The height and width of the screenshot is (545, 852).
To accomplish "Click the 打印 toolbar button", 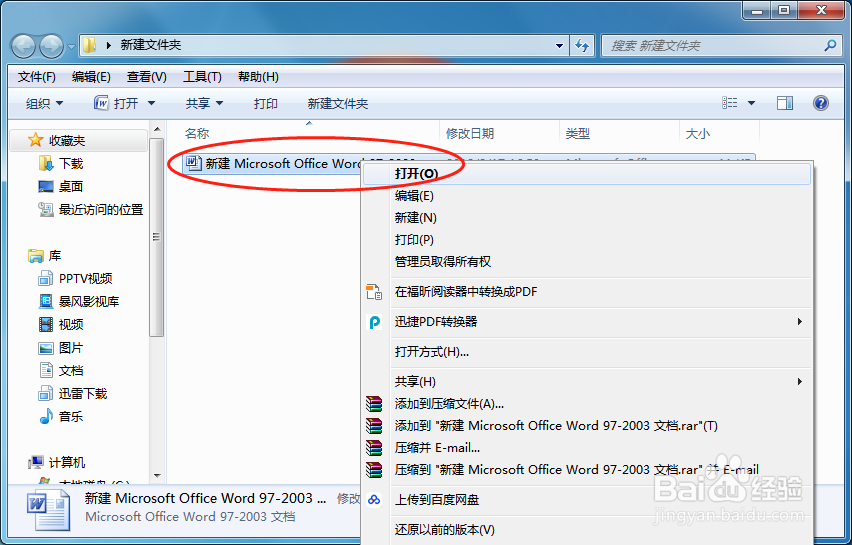I will pyautogui.click(x=266, y=103).
